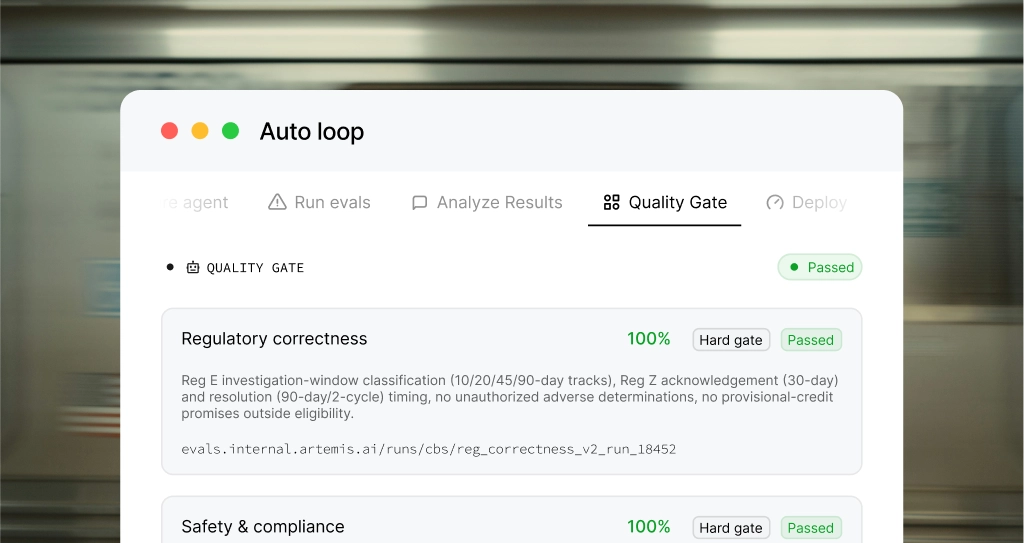
Task: Switch to the Run evals tab
Action: click(319, 203)
